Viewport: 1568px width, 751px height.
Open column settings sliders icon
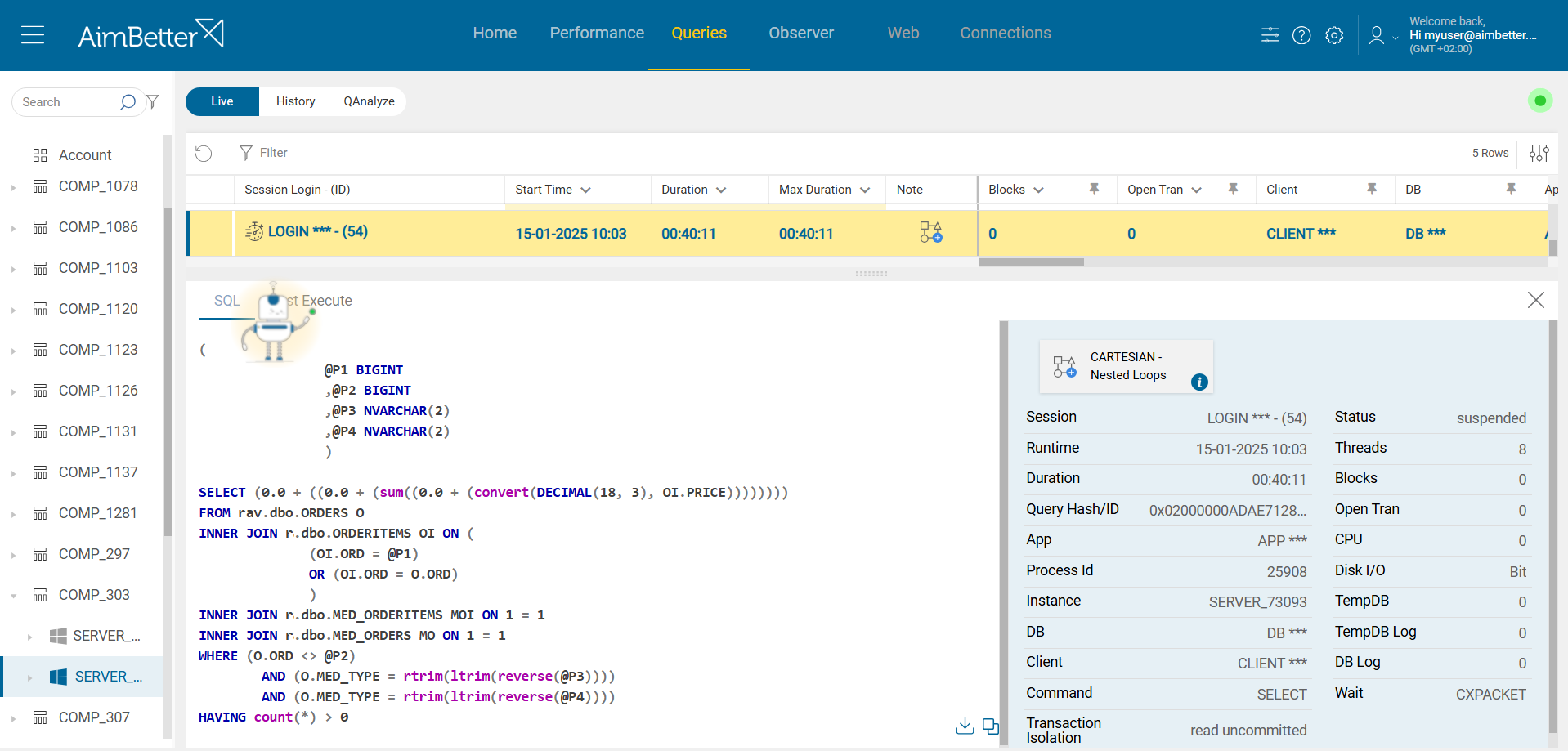(x=1539, y=153)
